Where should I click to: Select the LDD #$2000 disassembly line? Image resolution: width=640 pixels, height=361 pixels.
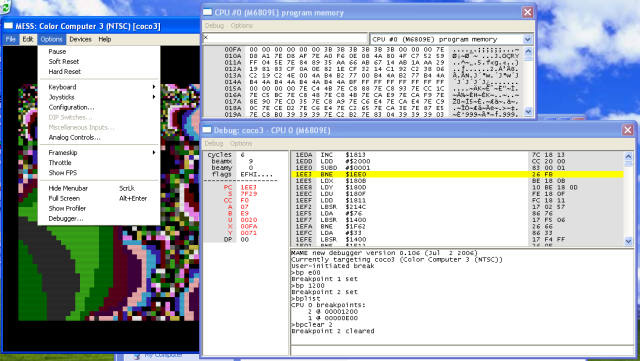pyautogui.click(x=458, y=161)
